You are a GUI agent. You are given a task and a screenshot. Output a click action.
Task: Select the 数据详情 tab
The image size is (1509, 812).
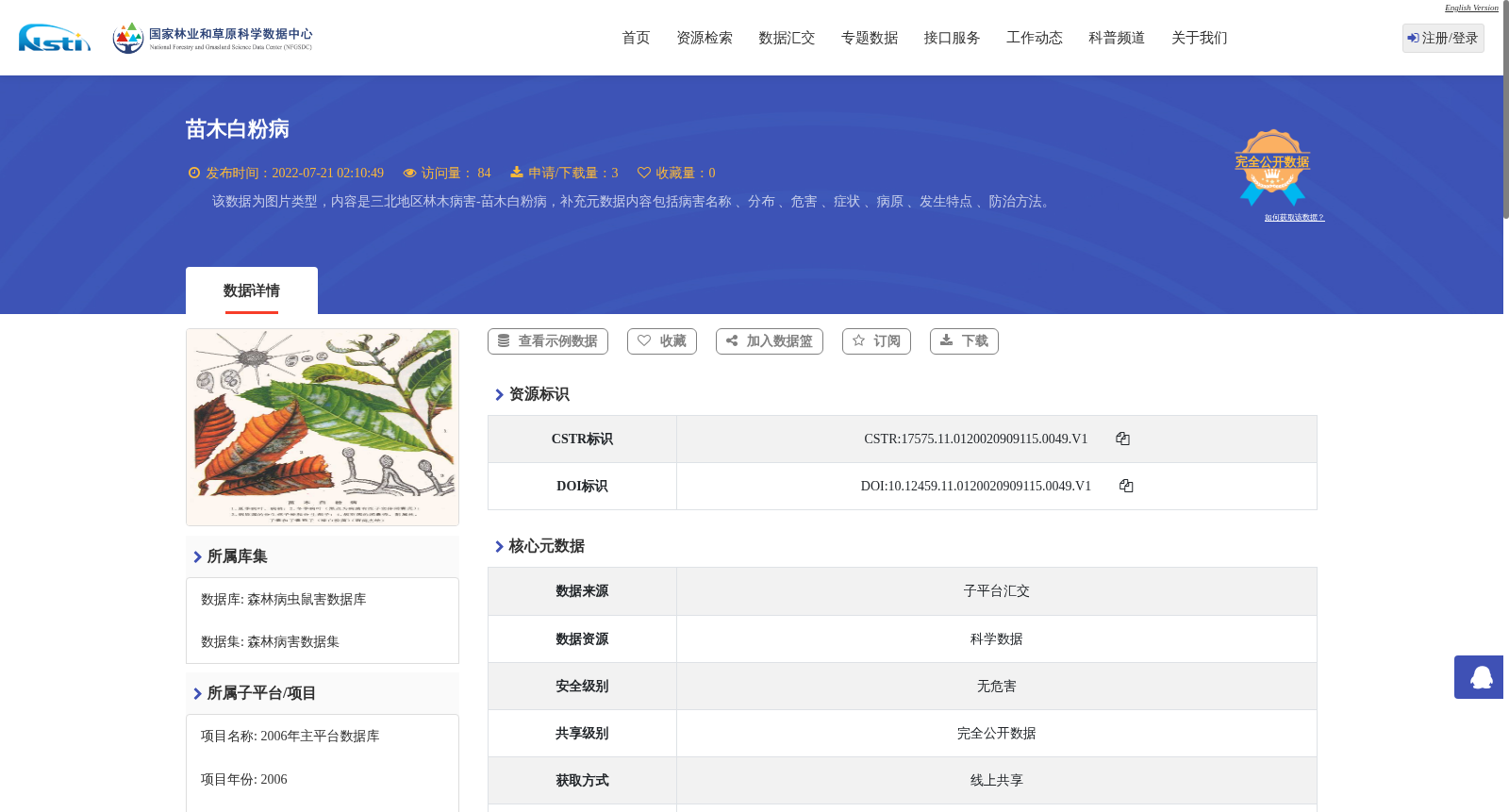point(252,290)
